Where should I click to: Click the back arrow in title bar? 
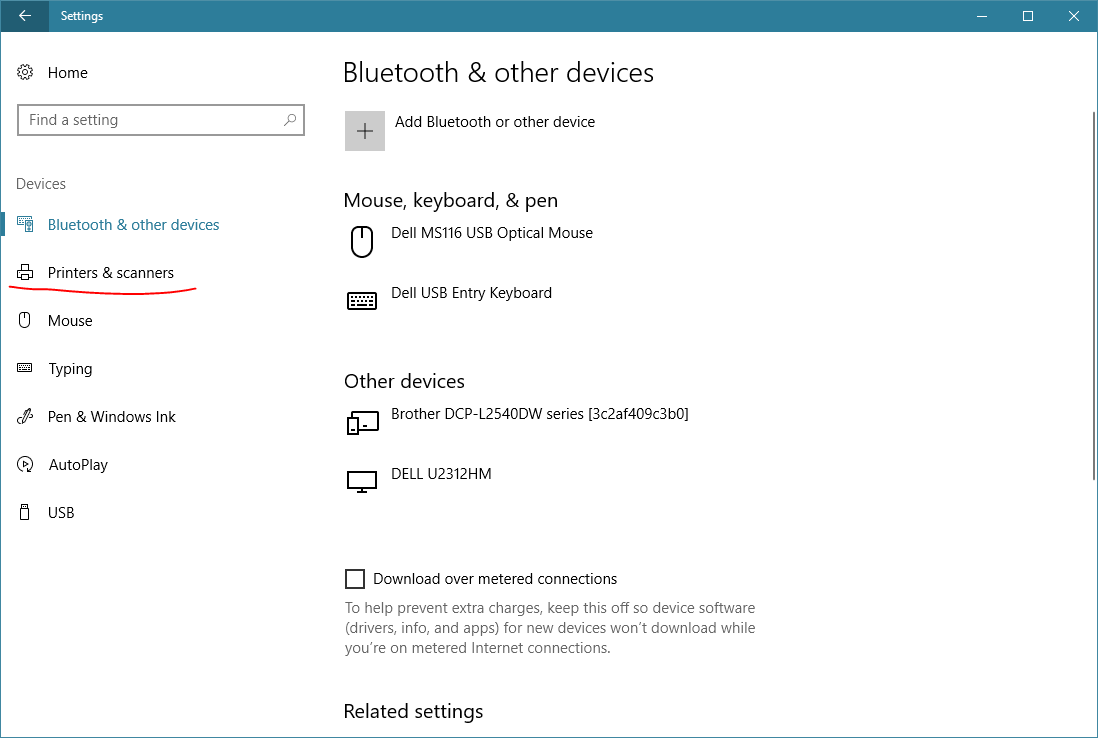click(25, 15)
